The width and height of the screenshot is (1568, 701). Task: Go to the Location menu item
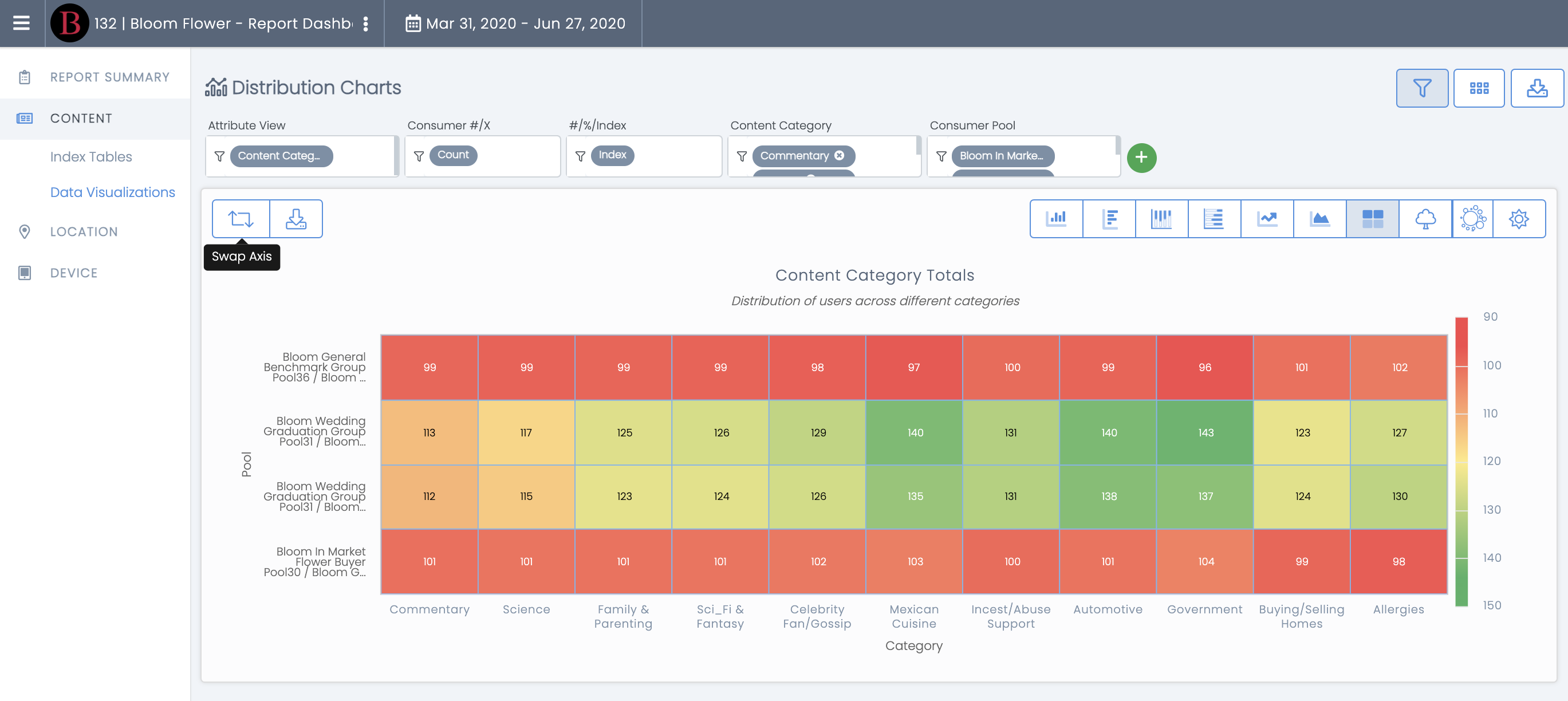(84, 232)
